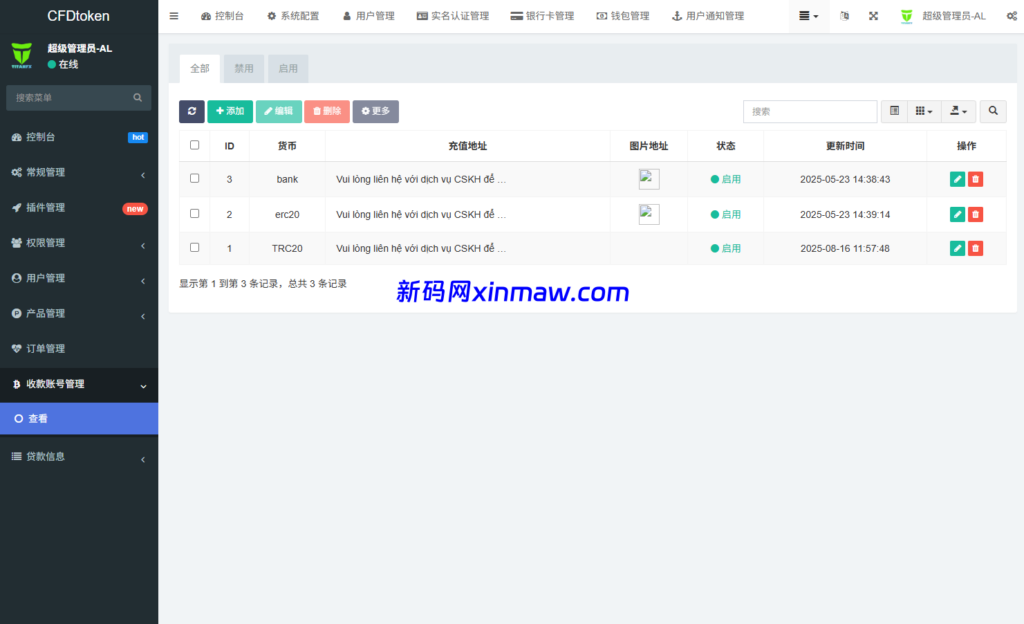Edit record with ID 3 using pencil icon
The width and height of the screenshot is (1024, 624).
(957, 179)
